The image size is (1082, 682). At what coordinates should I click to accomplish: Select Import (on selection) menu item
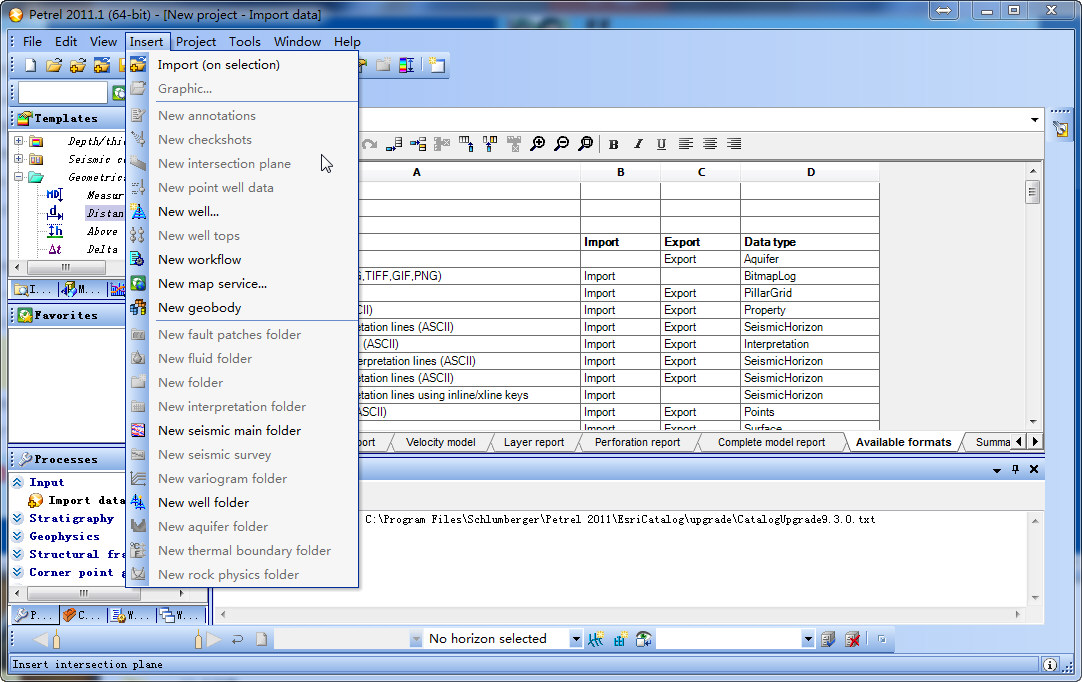pyautogui.click(x=242, y=65)
